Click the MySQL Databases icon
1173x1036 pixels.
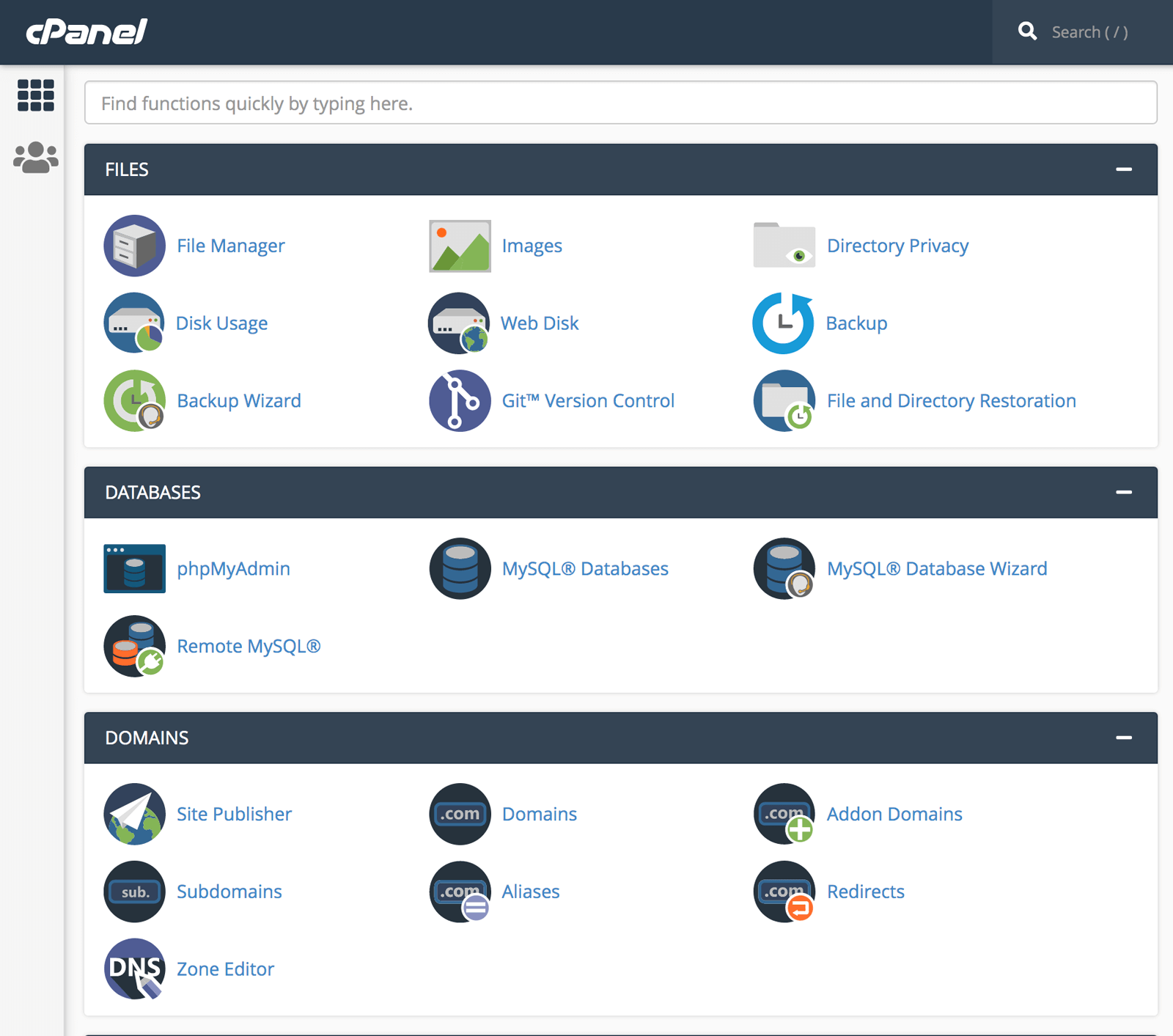[460, 568]
